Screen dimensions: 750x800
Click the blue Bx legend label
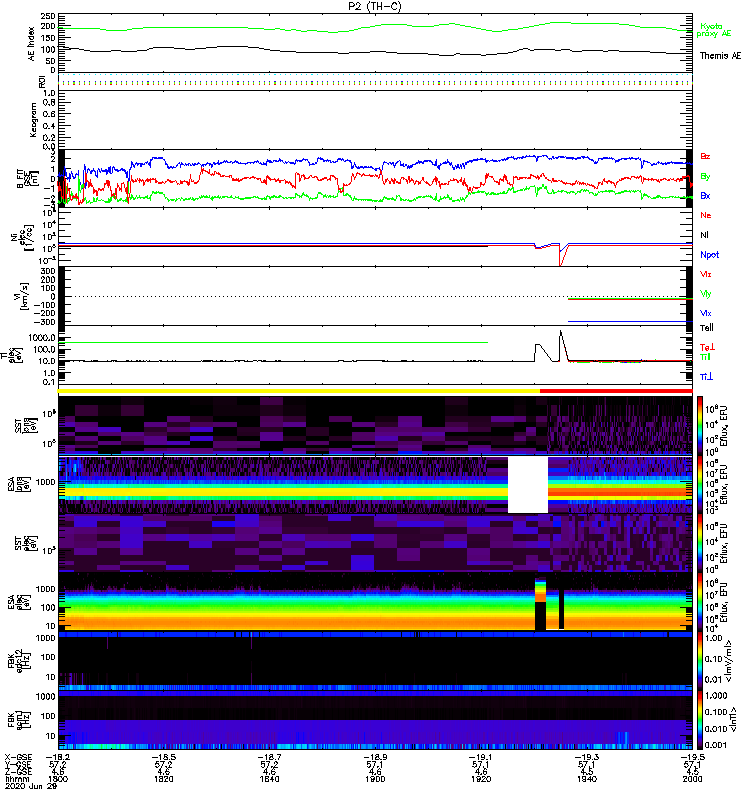pyautogui.click(x=705, y=196)
